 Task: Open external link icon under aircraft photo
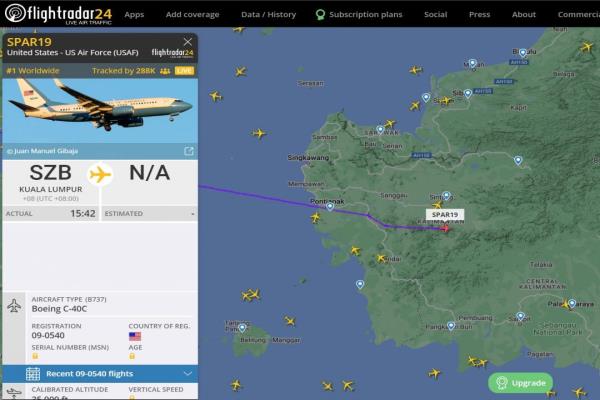click(189, 151)
